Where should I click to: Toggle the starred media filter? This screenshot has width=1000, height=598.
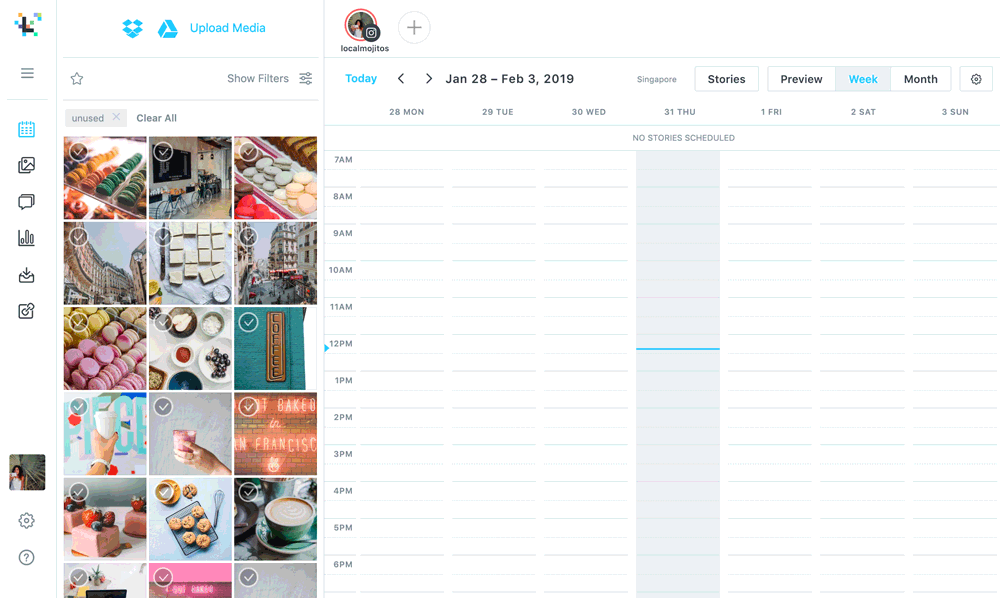coord(77,78)
